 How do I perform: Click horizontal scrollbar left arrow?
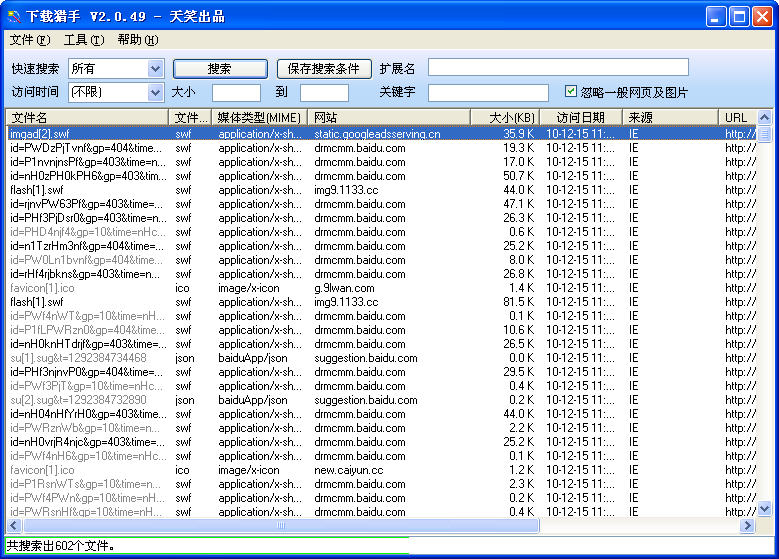coord(13,525)
